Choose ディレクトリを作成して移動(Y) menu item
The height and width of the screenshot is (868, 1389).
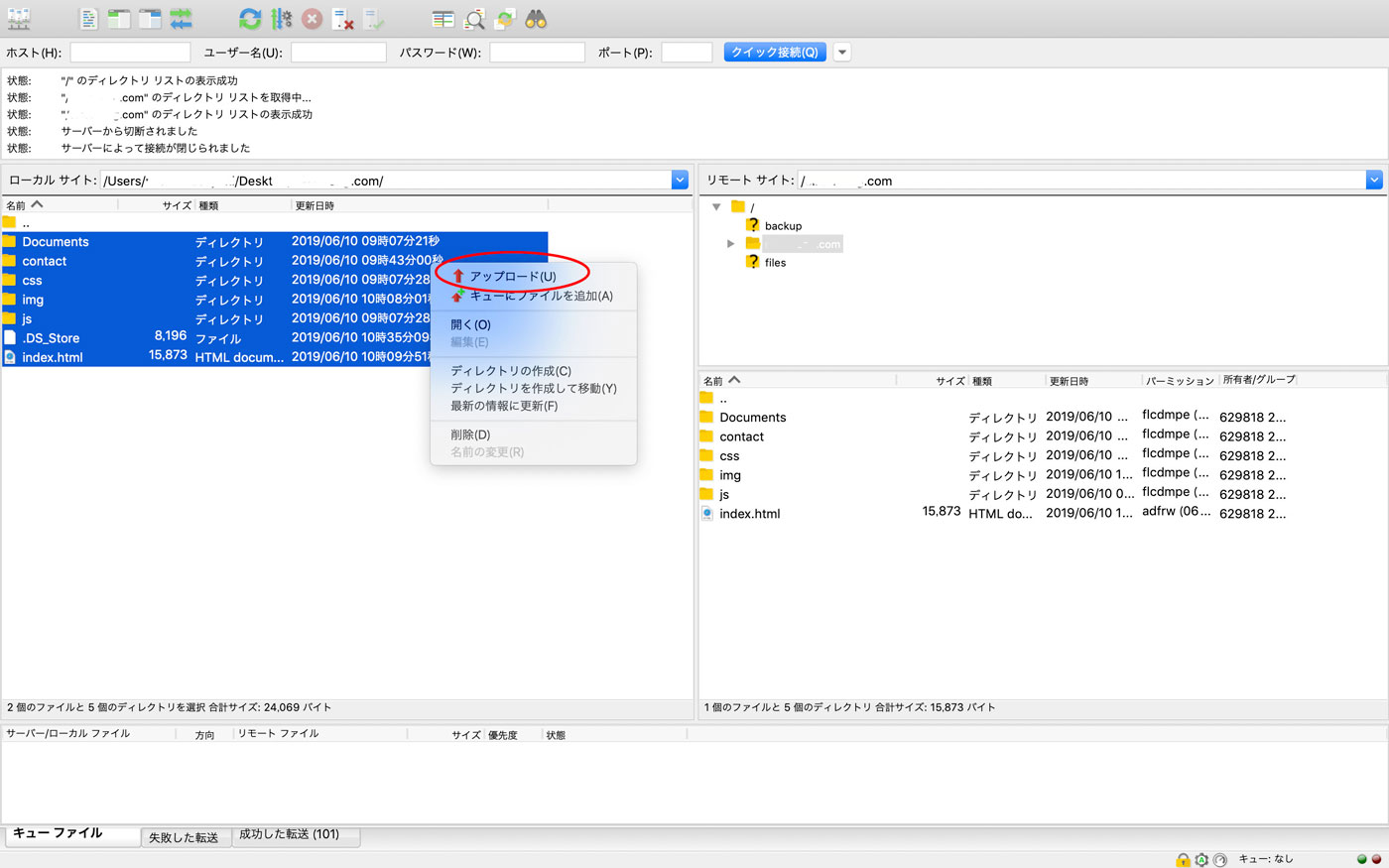coord(534,388)
